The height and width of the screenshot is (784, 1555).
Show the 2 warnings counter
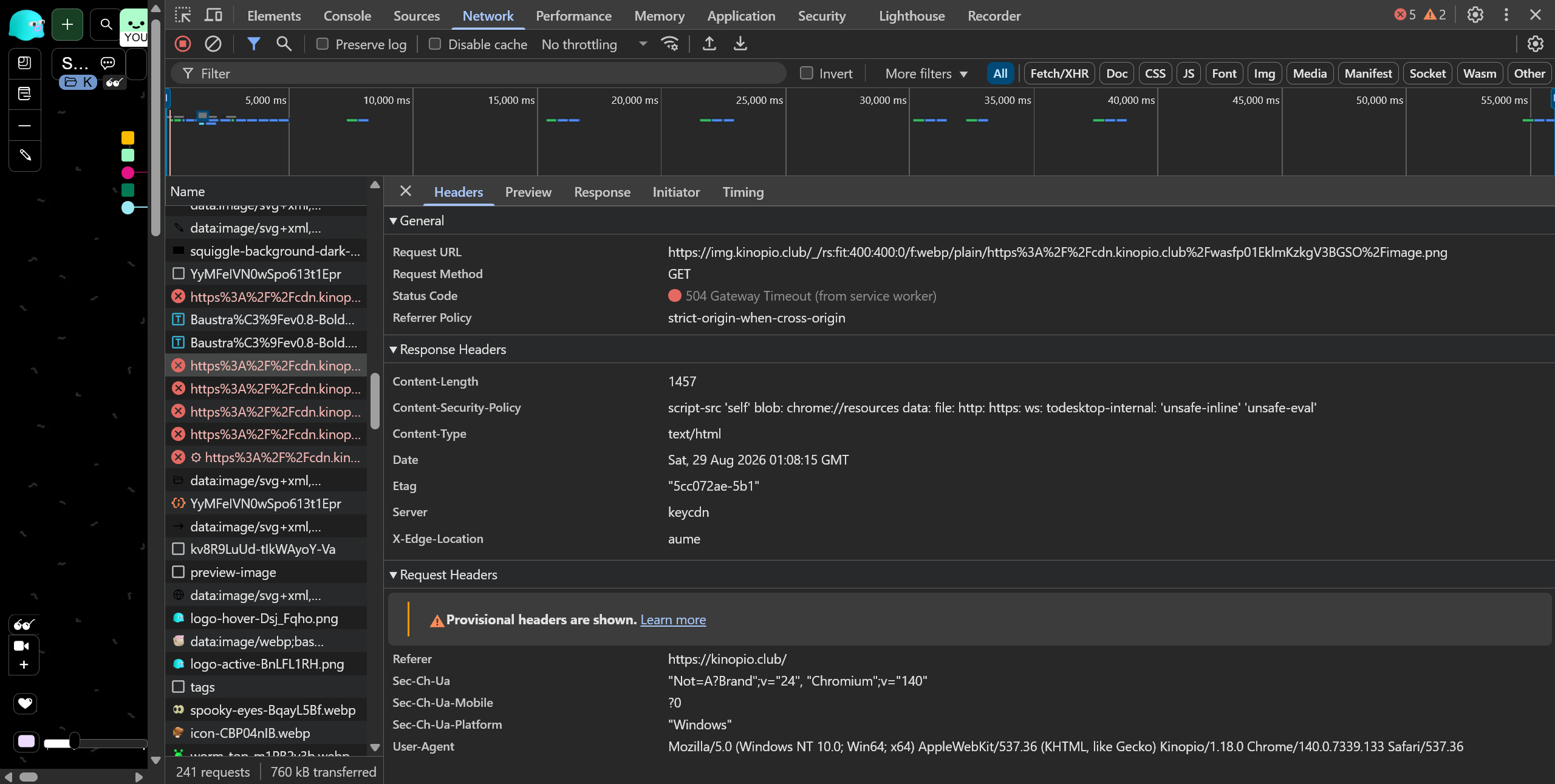pyautogui.click(x=1435, y=15)
